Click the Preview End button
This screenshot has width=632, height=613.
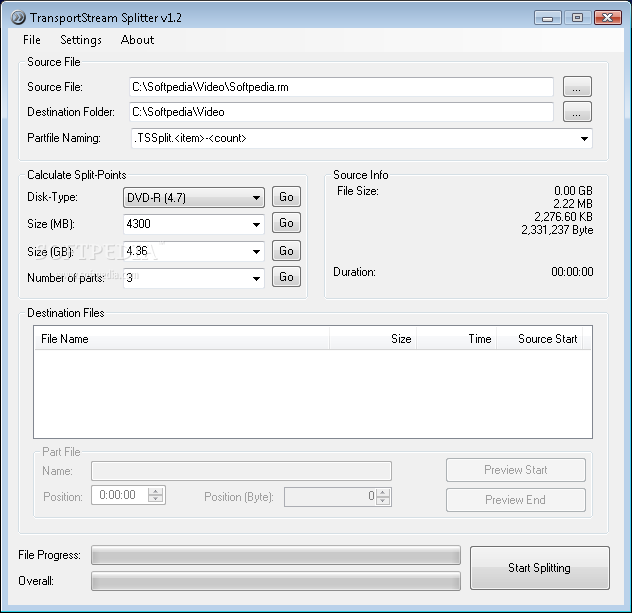point(516,500)
